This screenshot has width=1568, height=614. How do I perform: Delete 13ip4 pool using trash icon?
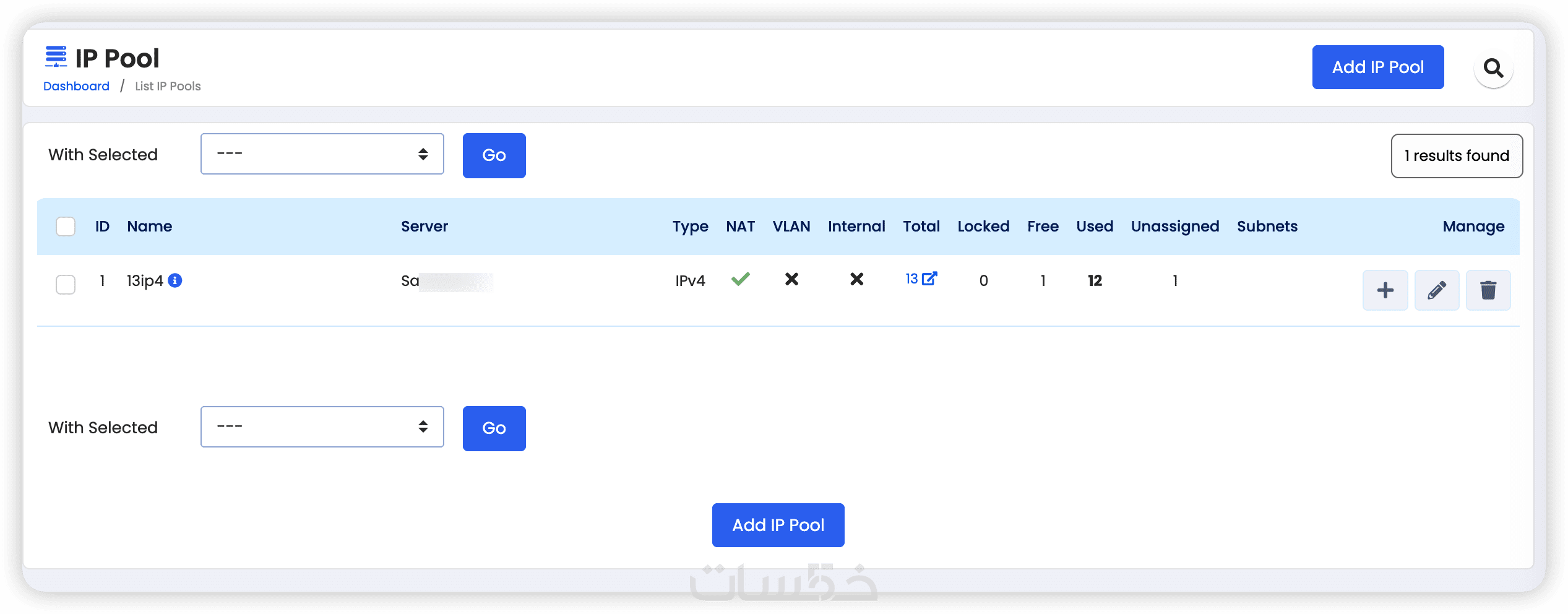click(x=1488, y=290)
